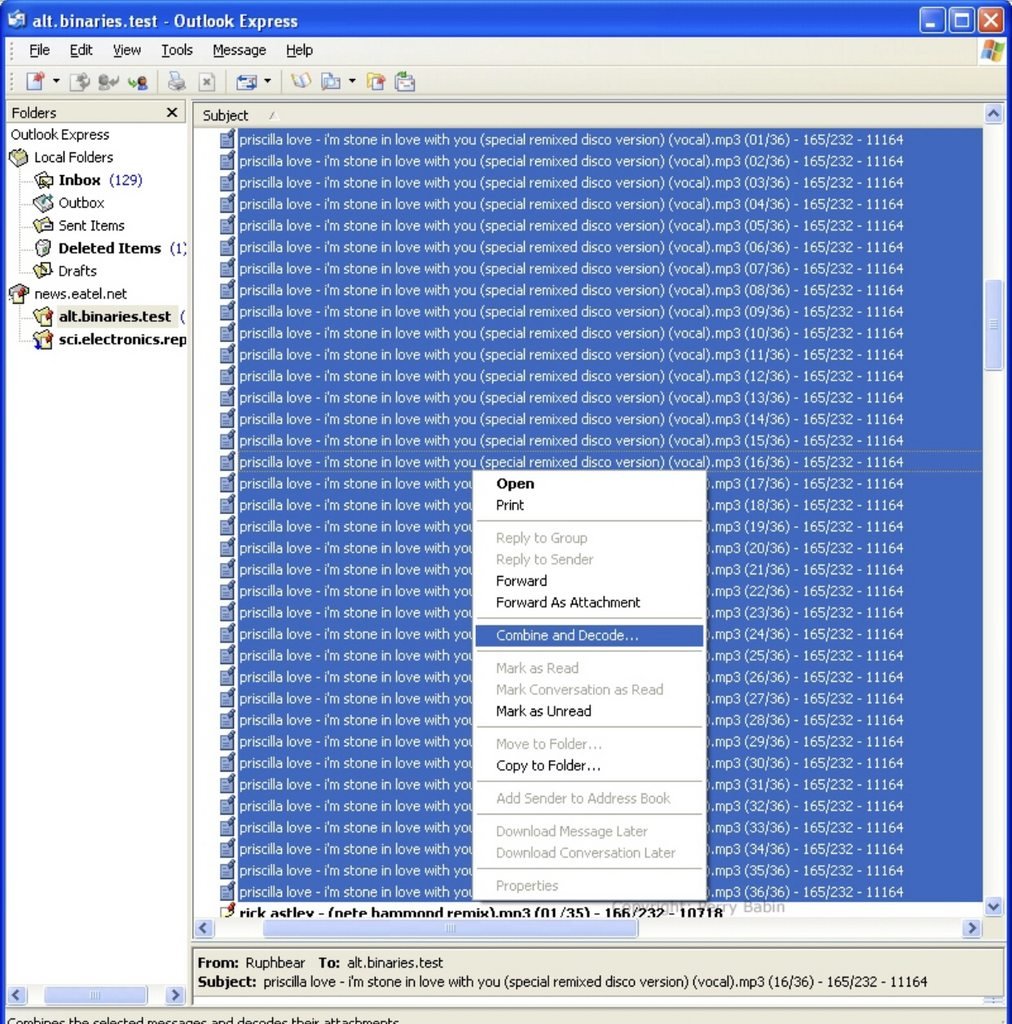Open the Addresses book toolbar icon

300,82
